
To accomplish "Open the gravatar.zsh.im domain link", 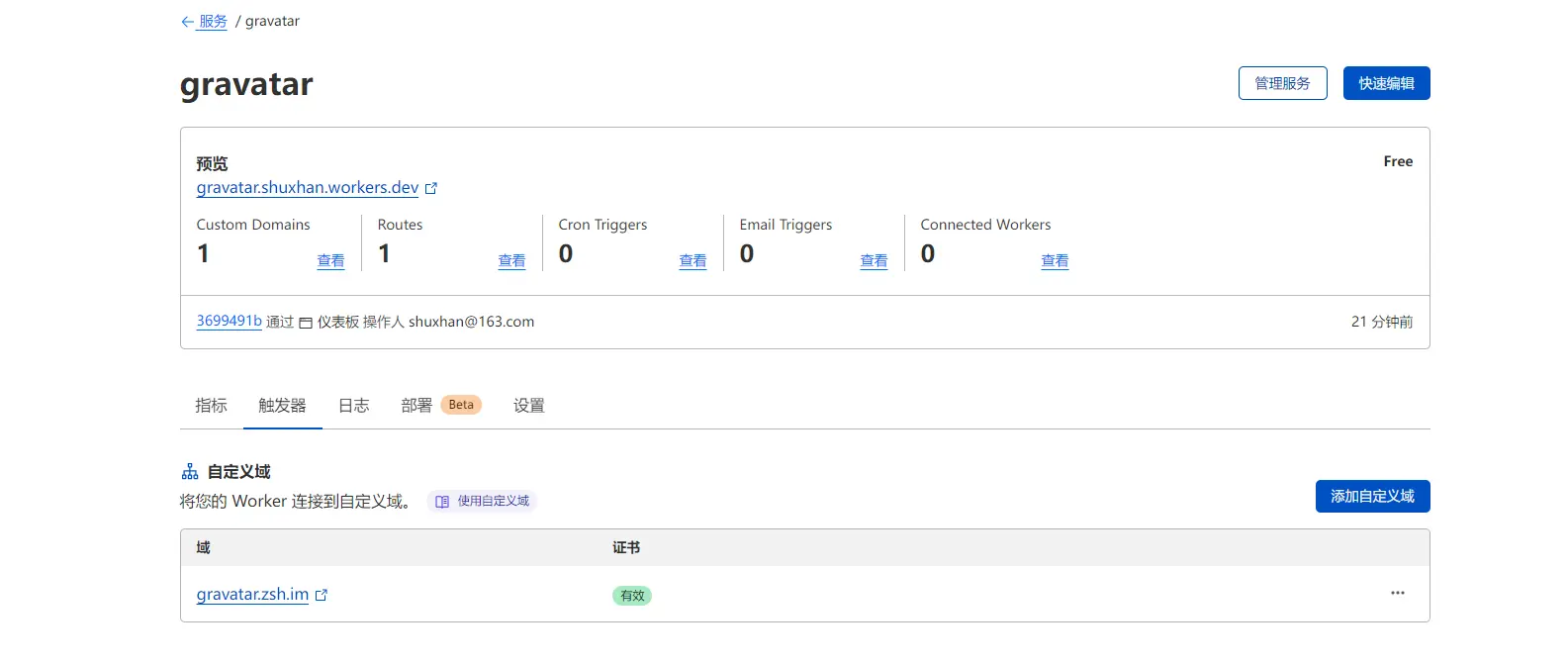I will (252, 595).
